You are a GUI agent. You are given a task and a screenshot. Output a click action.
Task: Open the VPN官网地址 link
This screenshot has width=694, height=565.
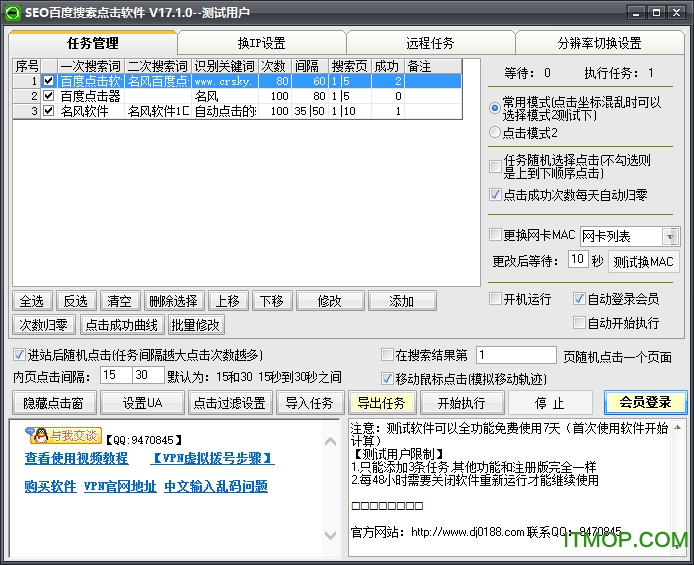point(120,486)
